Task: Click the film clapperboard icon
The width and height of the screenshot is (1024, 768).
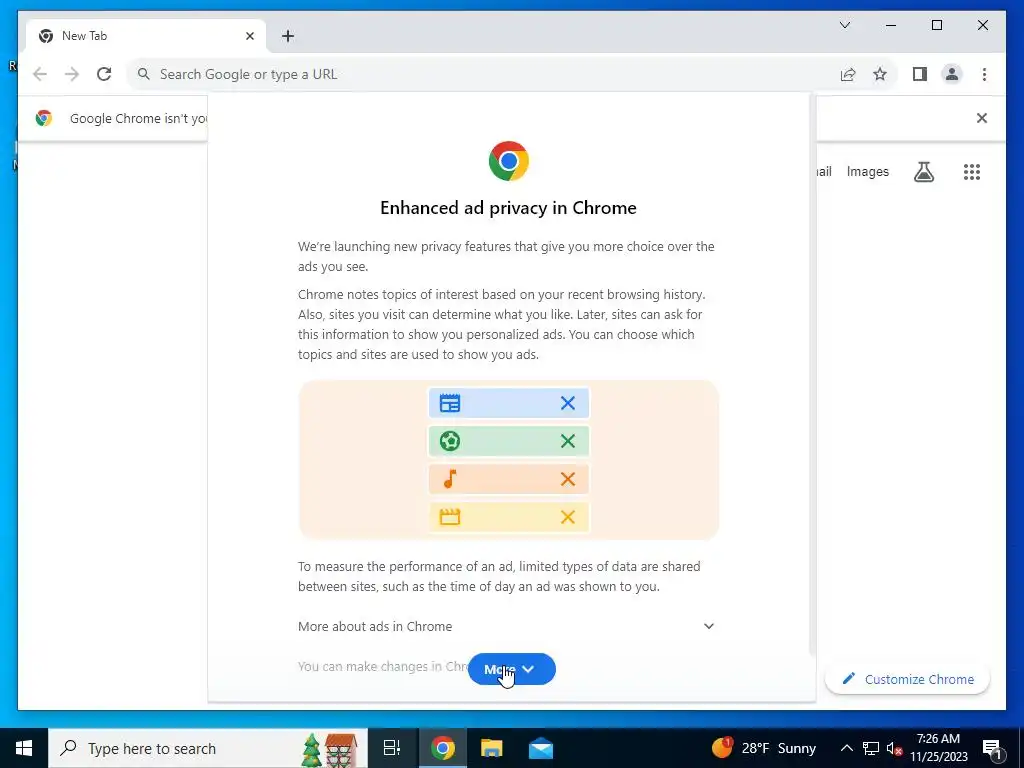Action: [449, 517]
